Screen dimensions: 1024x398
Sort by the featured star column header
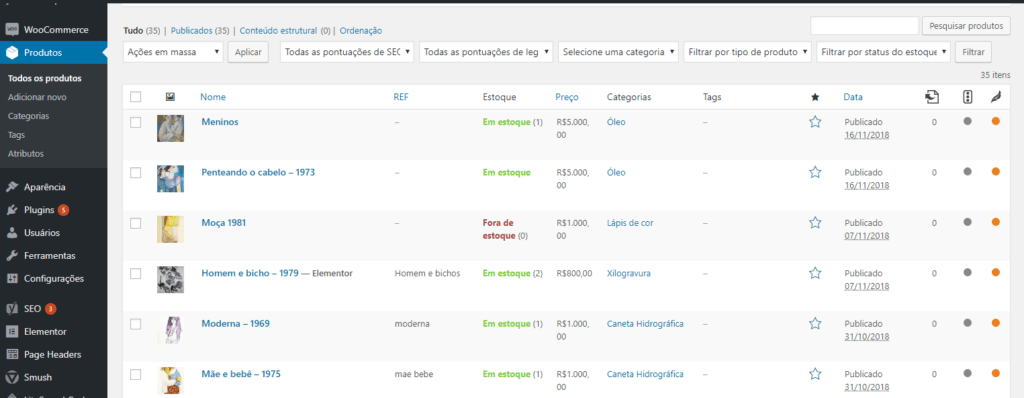point(814,97)
